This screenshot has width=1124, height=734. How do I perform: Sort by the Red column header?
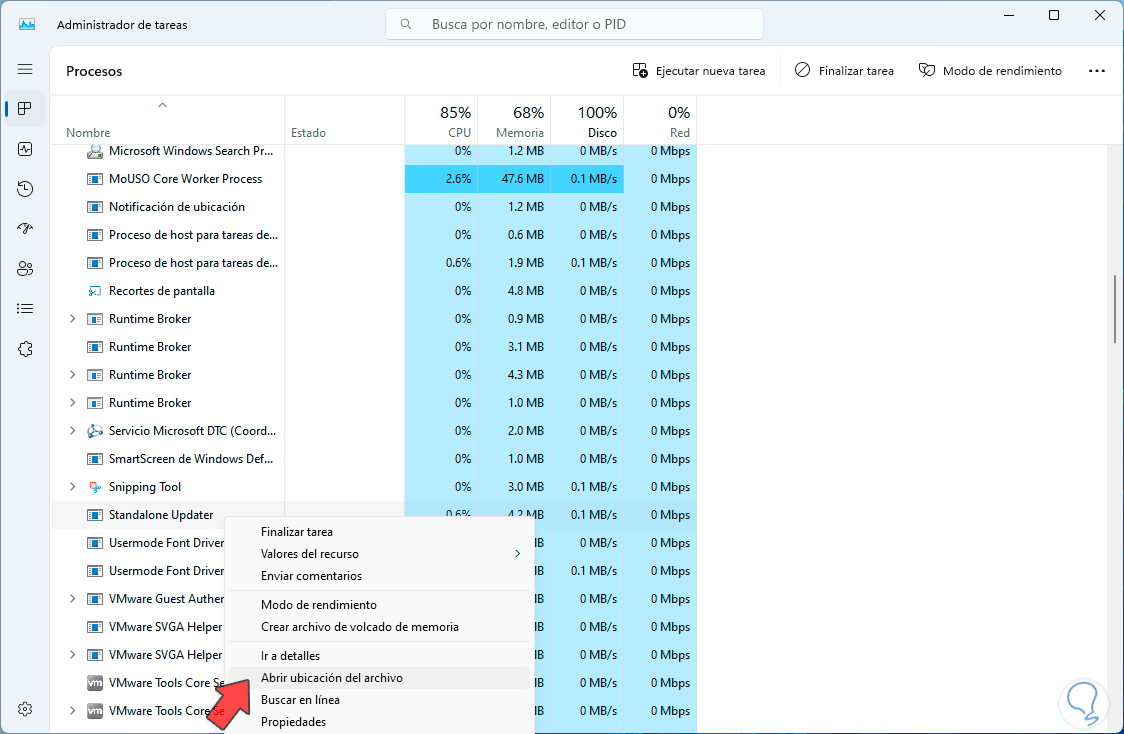660,120
